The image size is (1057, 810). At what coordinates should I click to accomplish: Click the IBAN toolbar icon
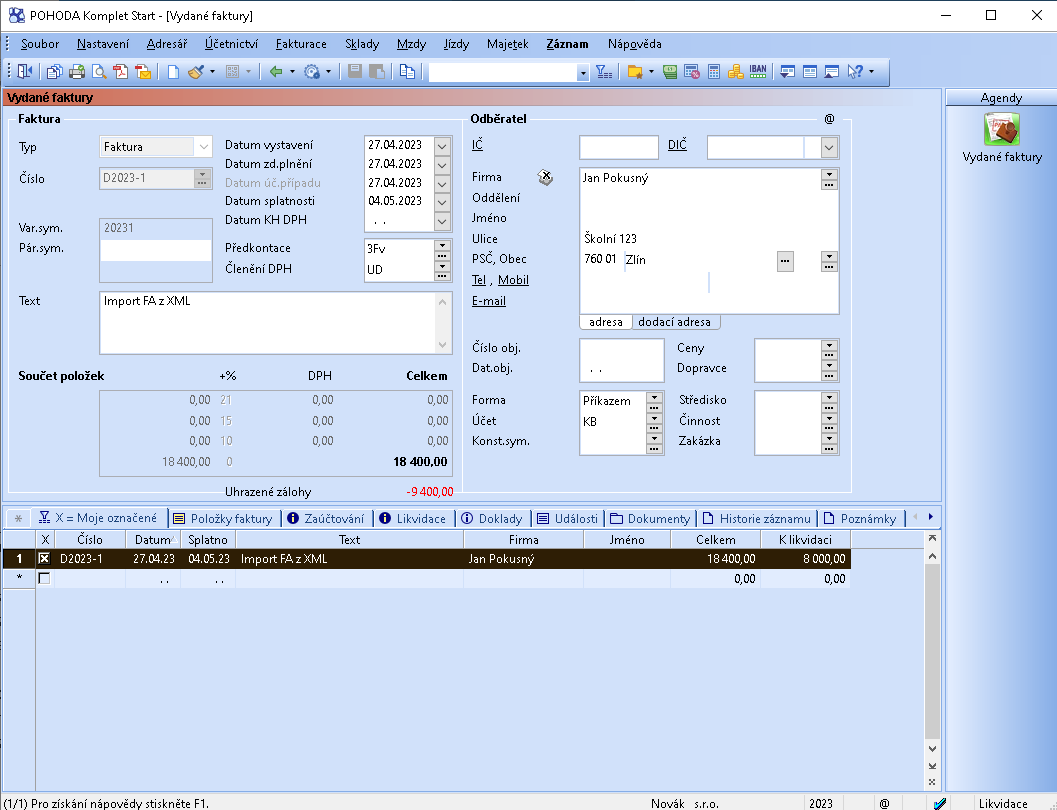coord(758,71)
